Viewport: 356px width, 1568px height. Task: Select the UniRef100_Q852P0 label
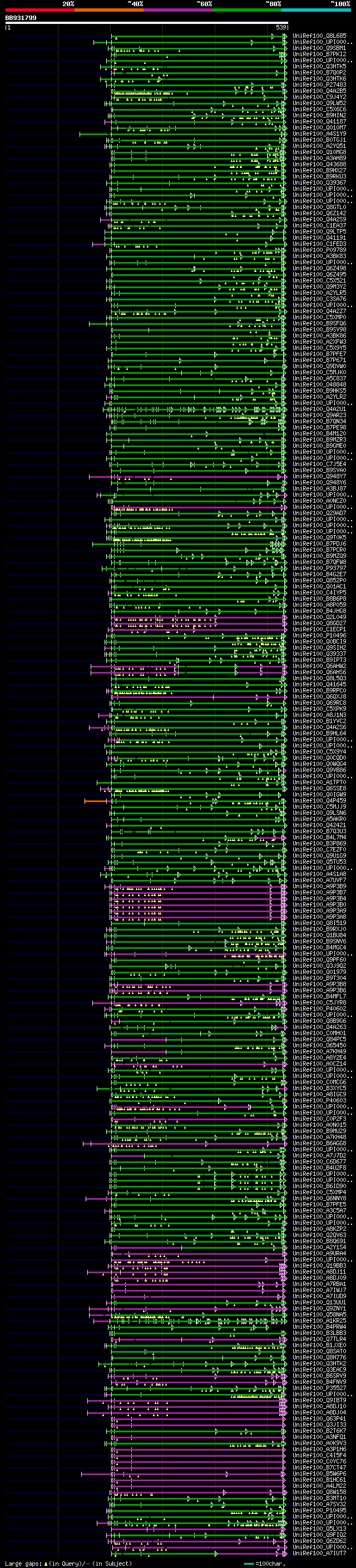click(x=319, y=581)
